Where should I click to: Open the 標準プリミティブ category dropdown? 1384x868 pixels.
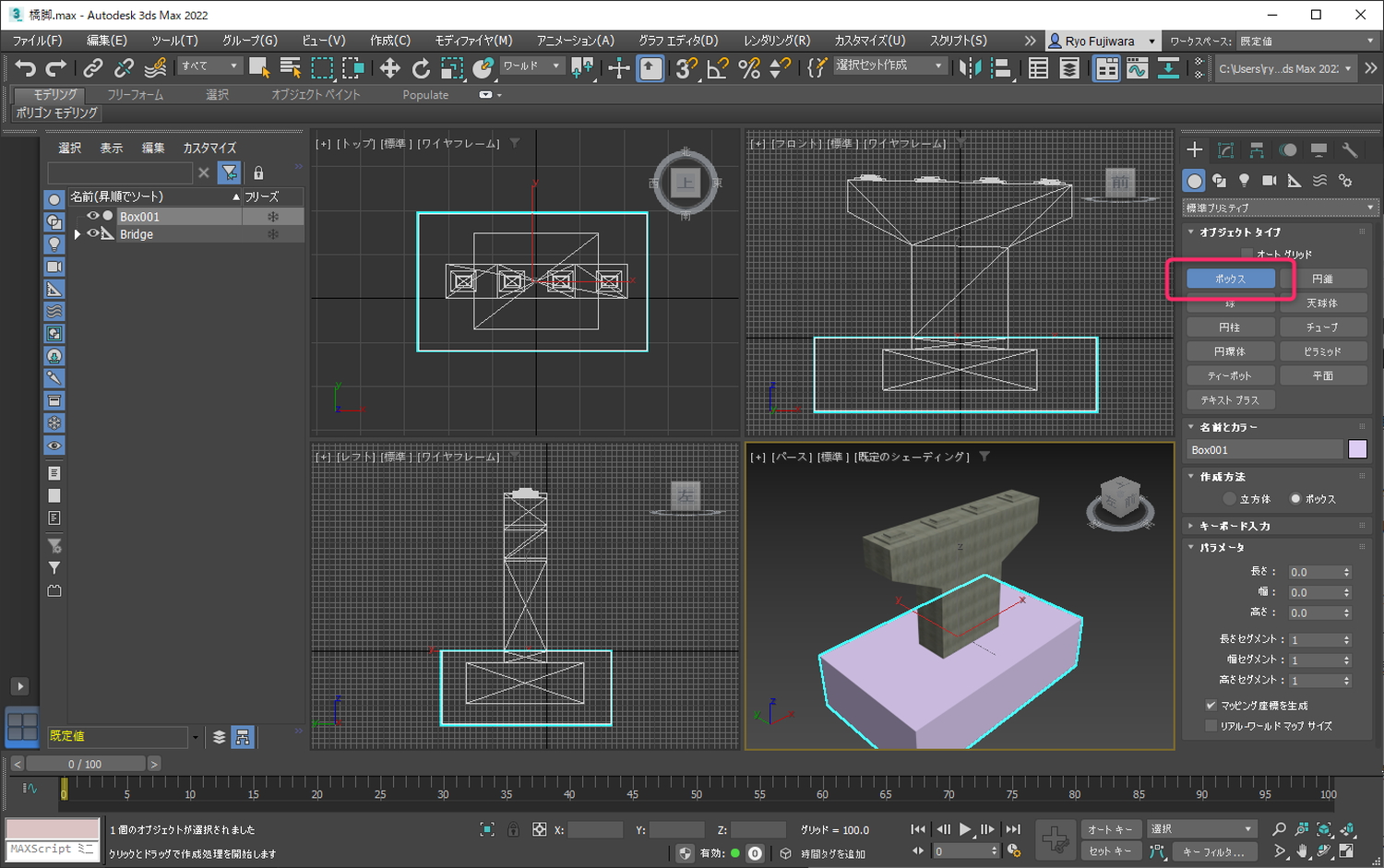1279,208
